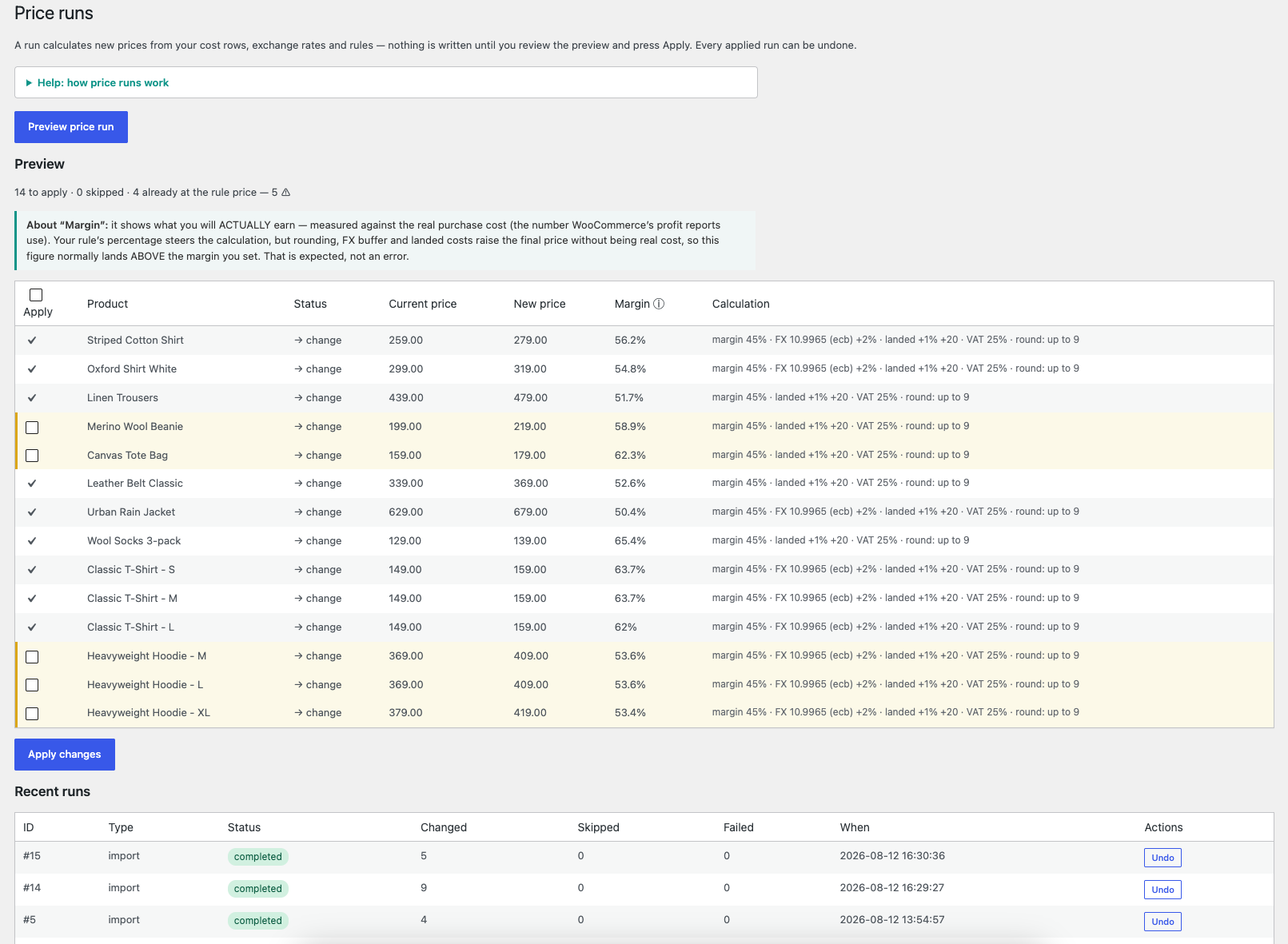
Task: Click current price 439.00 for Linen Trousers
Action: 406,398
